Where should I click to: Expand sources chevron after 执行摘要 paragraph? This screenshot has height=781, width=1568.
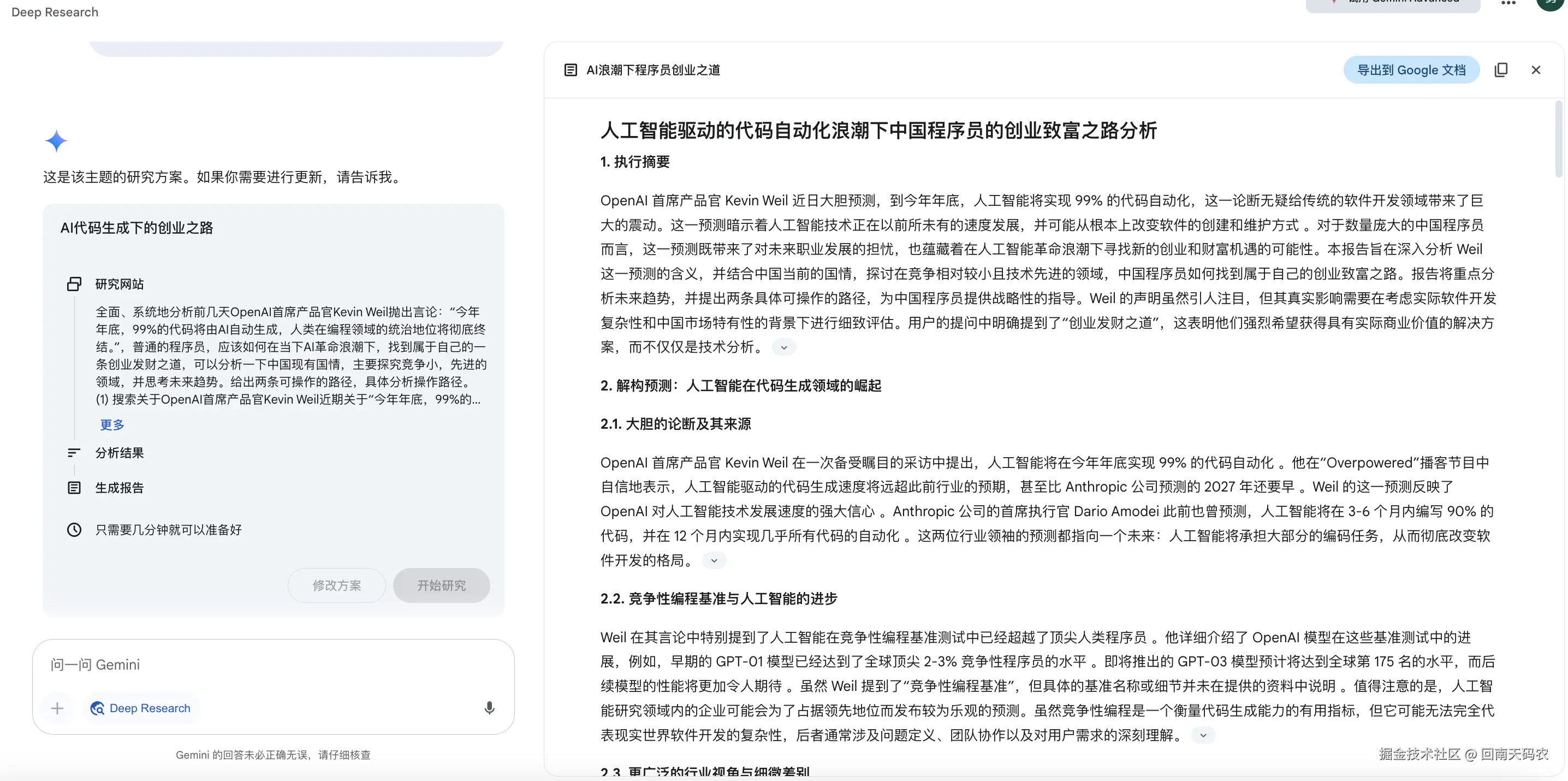click(x=784, y=347)
